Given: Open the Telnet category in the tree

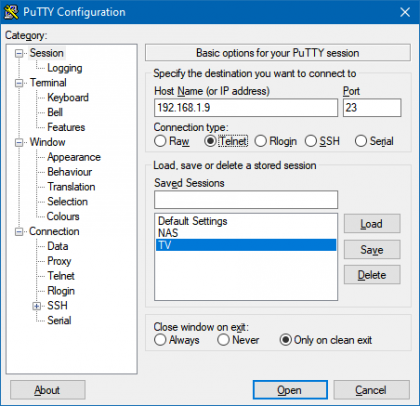Looking at the screenshot, I should point(61,276).
